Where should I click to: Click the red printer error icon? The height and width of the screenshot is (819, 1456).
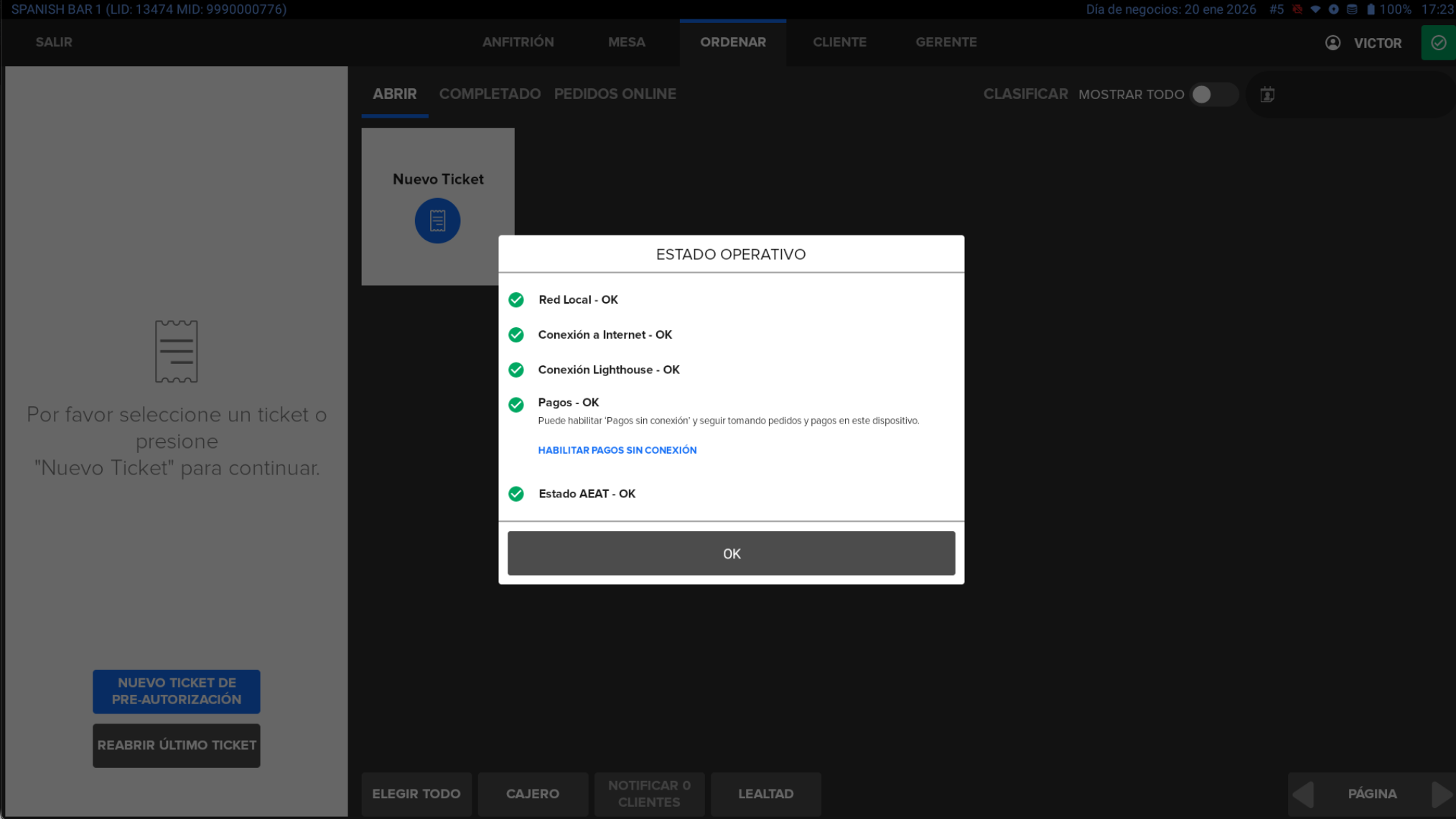[1297, 9]
